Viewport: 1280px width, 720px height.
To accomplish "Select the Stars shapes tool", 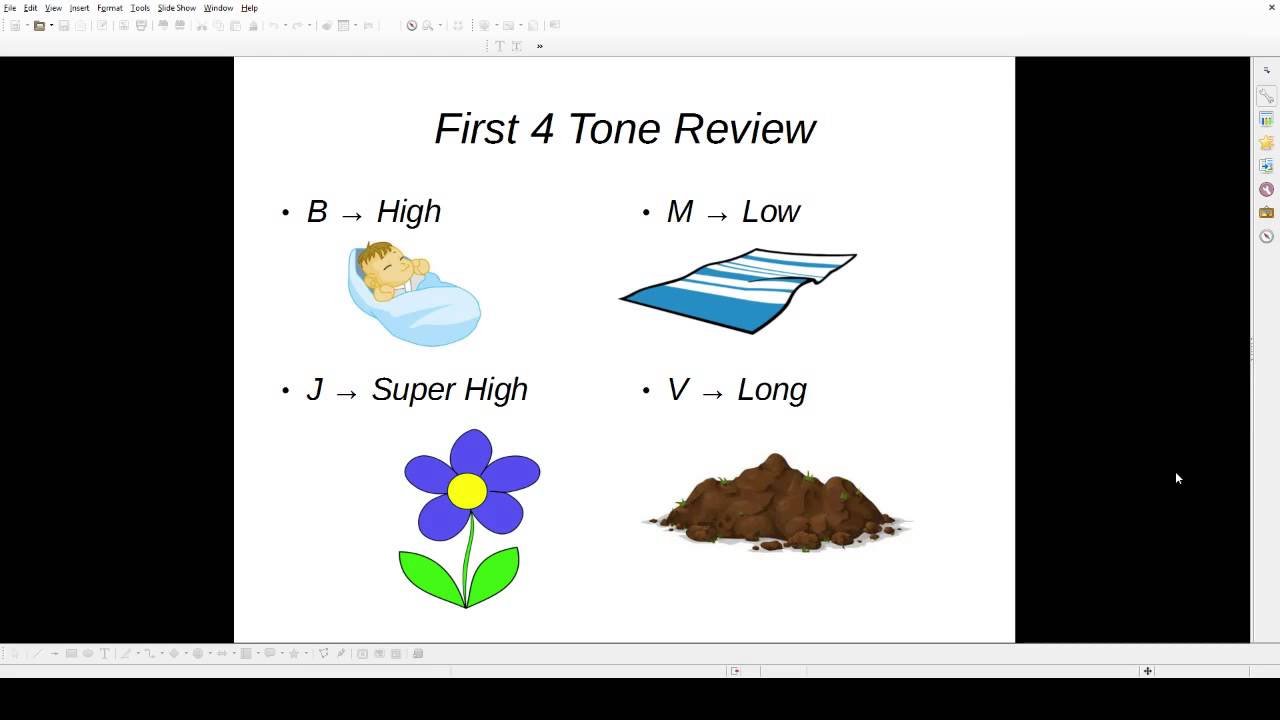I will [294, 653].
